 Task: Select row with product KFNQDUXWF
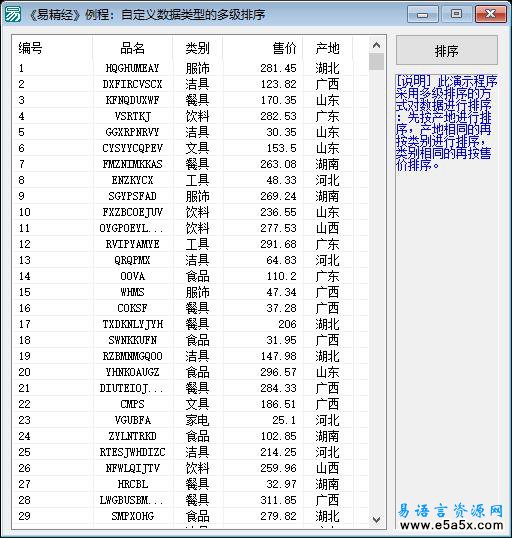(191, 100)
